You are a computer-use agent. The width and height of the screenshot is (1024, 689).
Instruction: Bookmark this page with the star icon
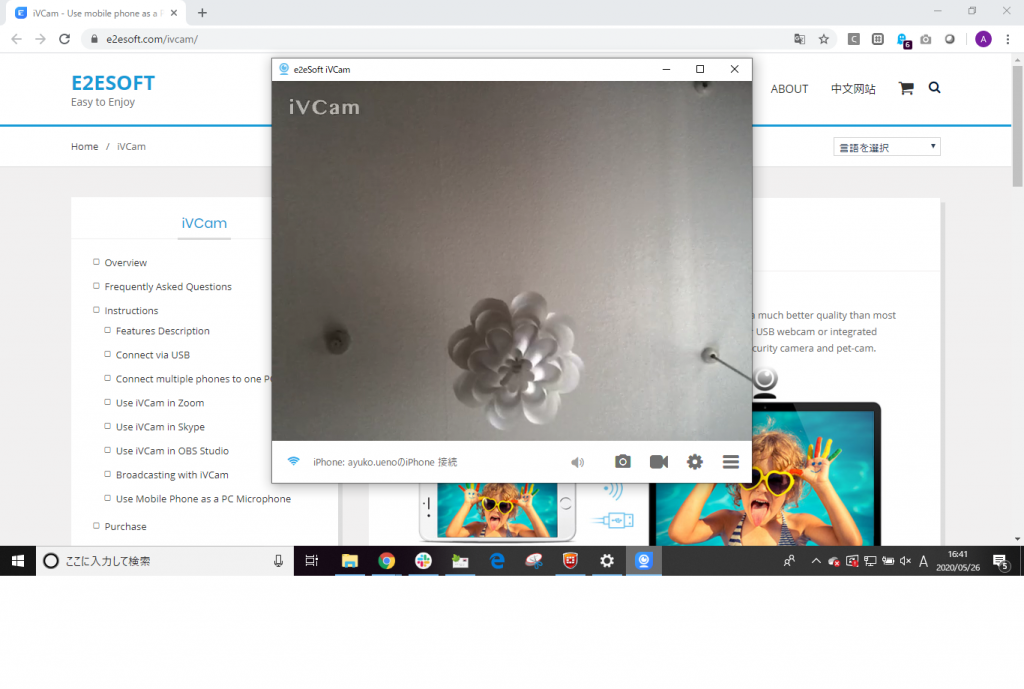point(824,39)
